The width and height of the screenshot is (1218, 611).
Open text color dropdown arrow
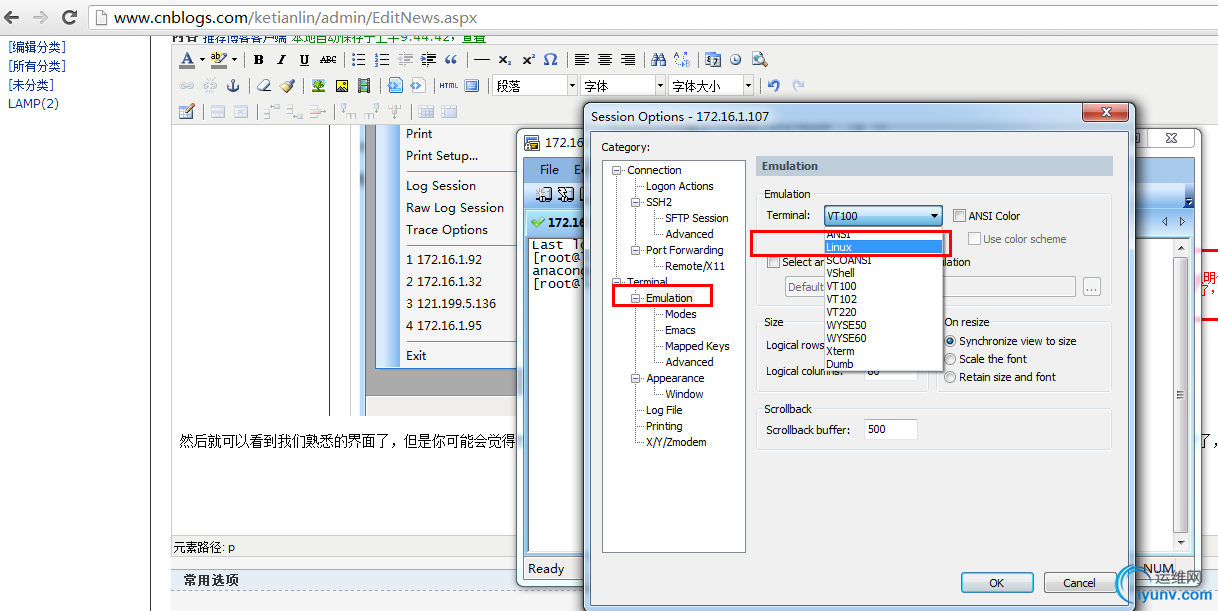tap(202, 60)
